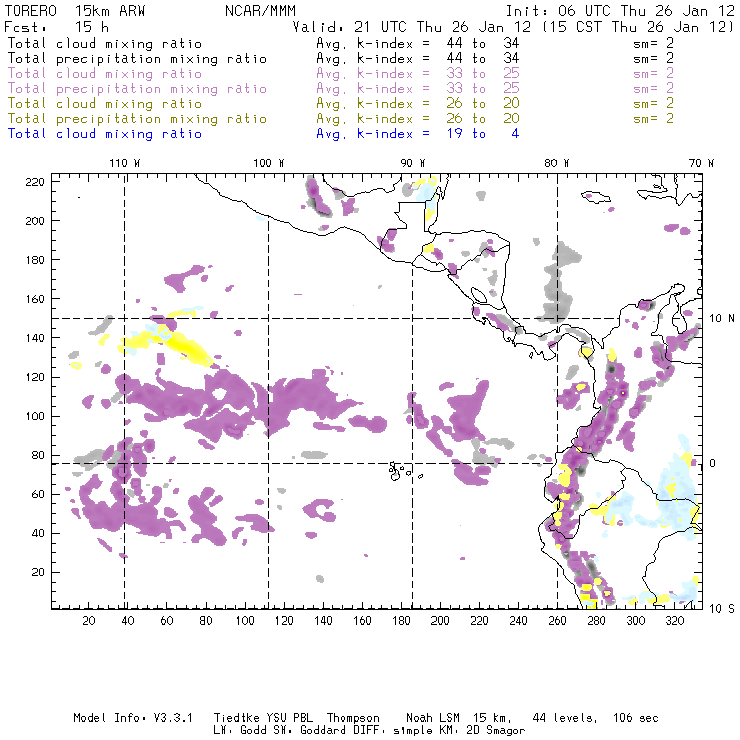740x740 pixels.
Task: Click the 'Model Info: V3.3.1' footer text
Action: [x=133, y=718]
